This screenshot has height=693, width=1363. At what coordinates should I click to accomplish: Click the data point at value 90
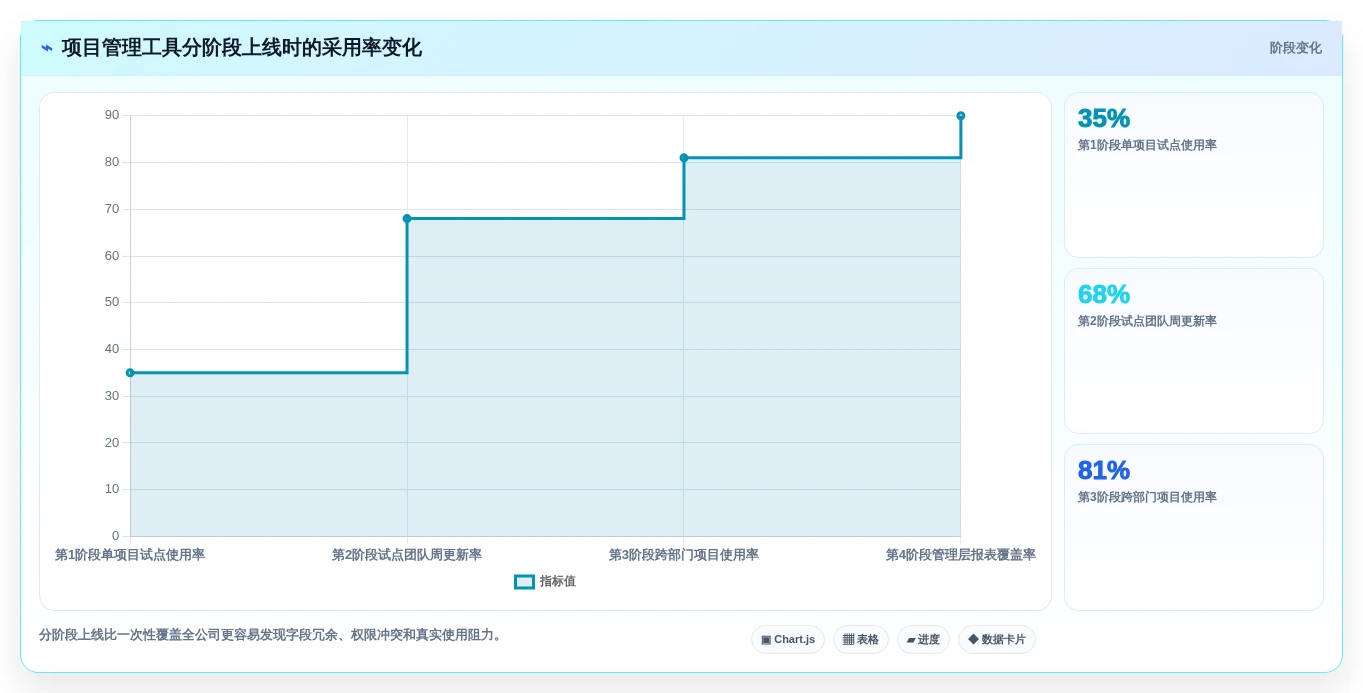pos(961,116)
